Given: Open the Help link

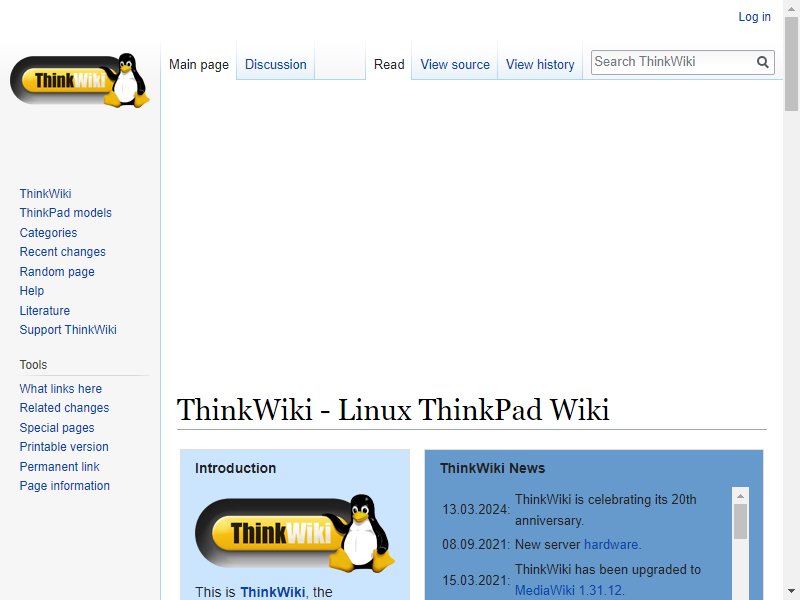Looking at the screenshot, I should 32,291.
